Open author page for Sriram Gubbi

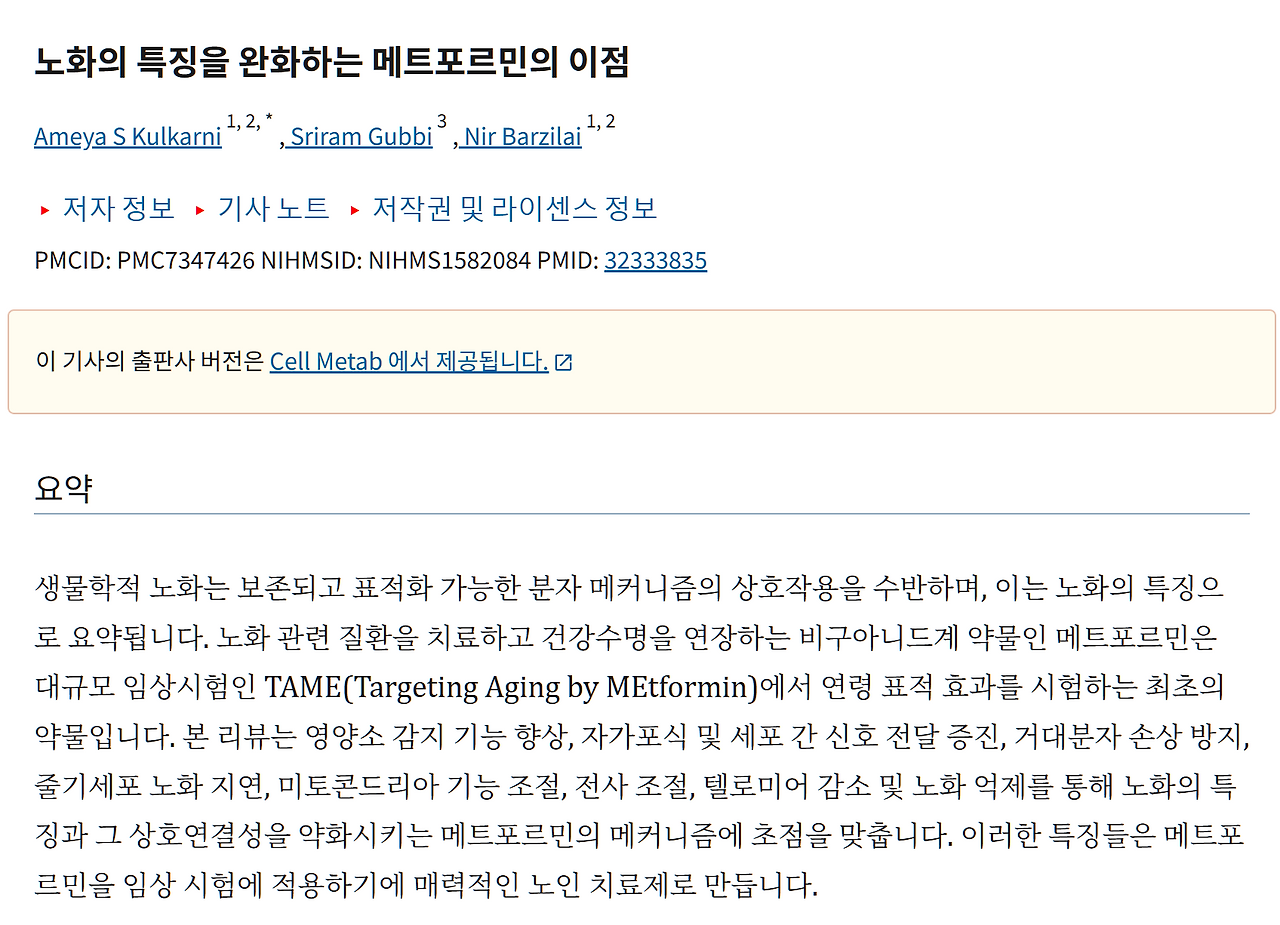click(359, 137)
